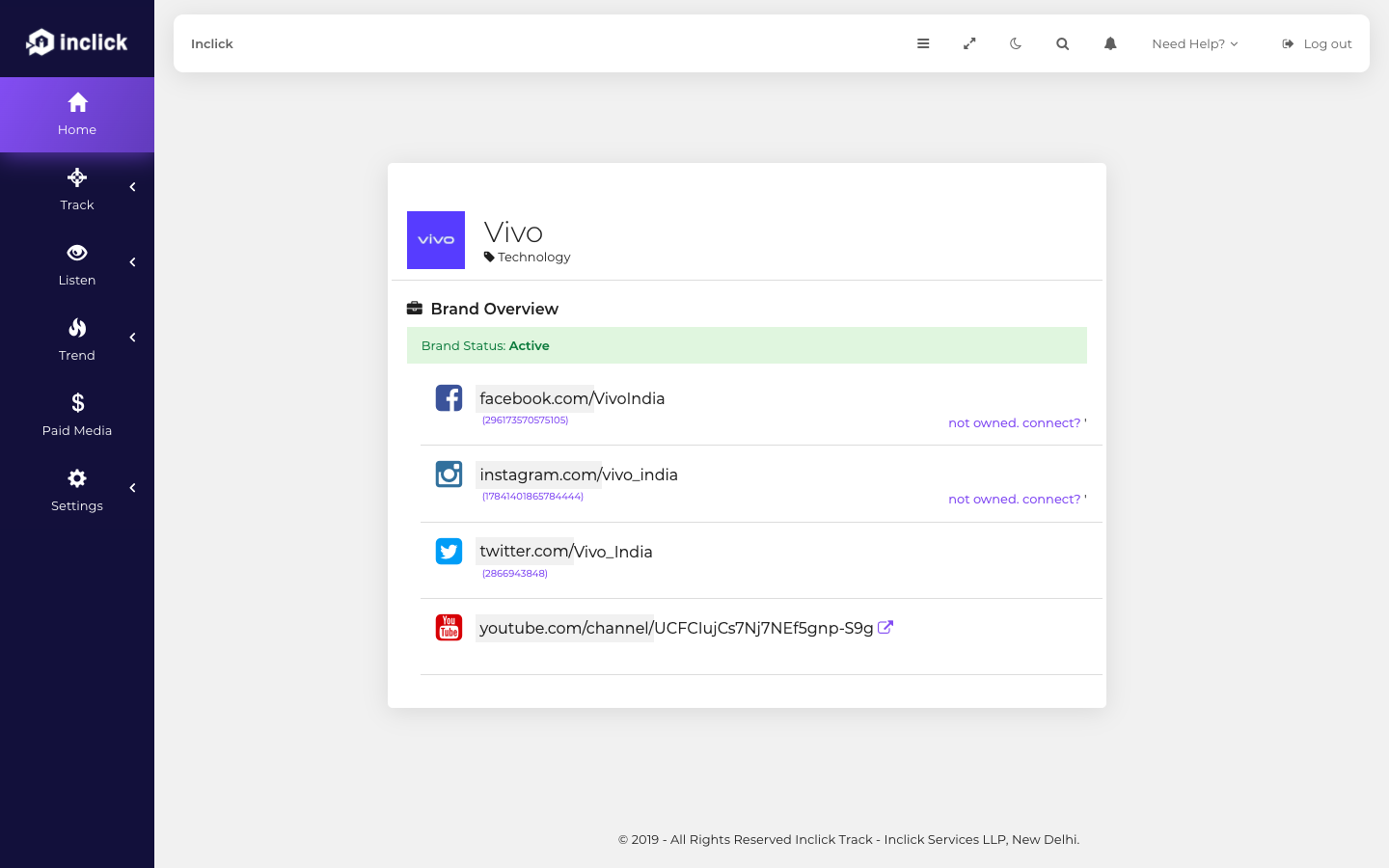Click the house icon above Home
1389x868 pixels.
[77, 102]
